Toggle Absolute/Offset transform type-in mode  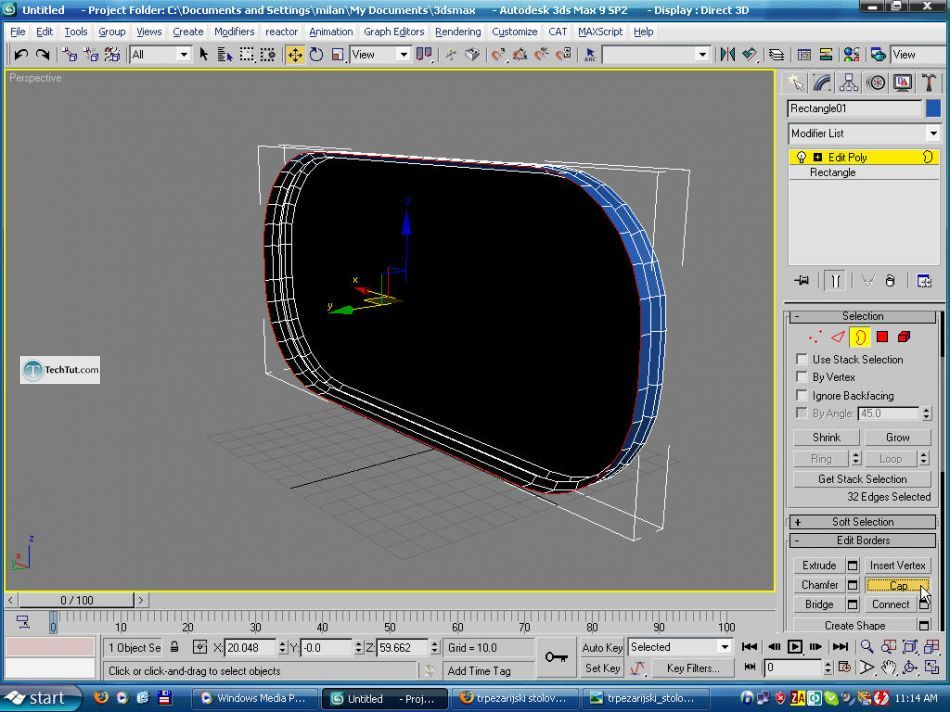coord(199,647)
